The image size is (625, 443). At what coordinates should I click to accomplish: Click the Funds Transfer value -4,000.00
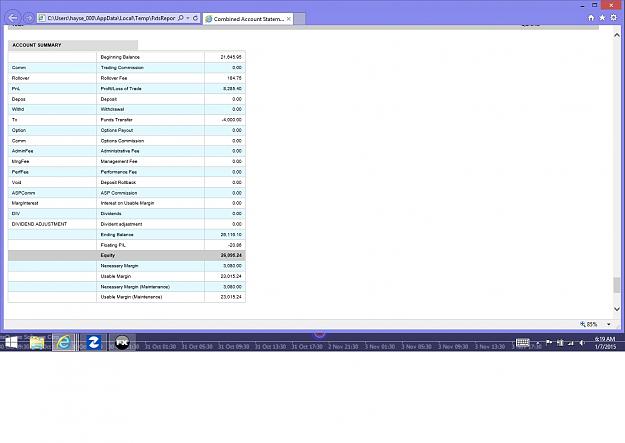coord(231,120)
